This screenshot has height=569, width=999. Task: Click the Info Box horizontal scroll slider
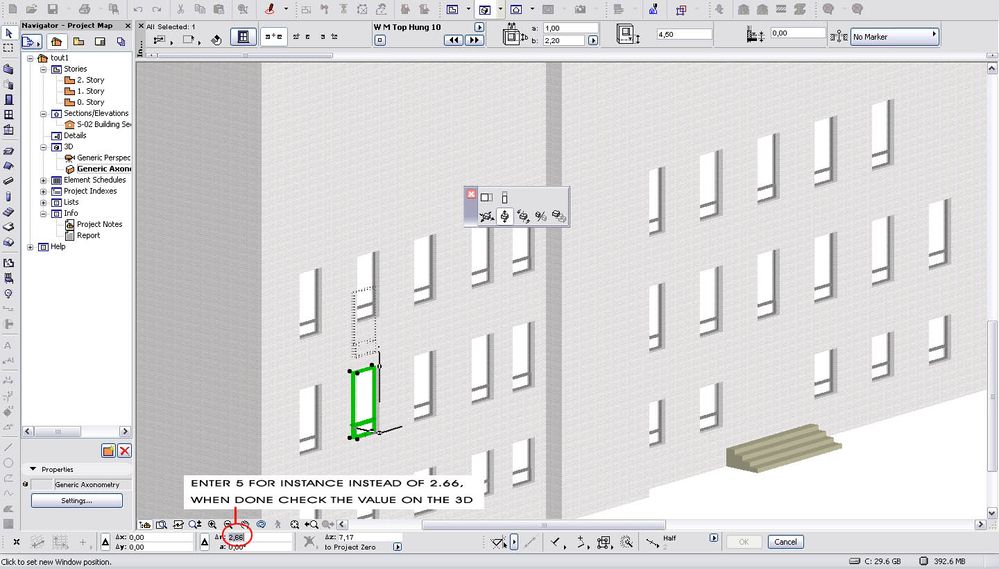coord(245,55)
